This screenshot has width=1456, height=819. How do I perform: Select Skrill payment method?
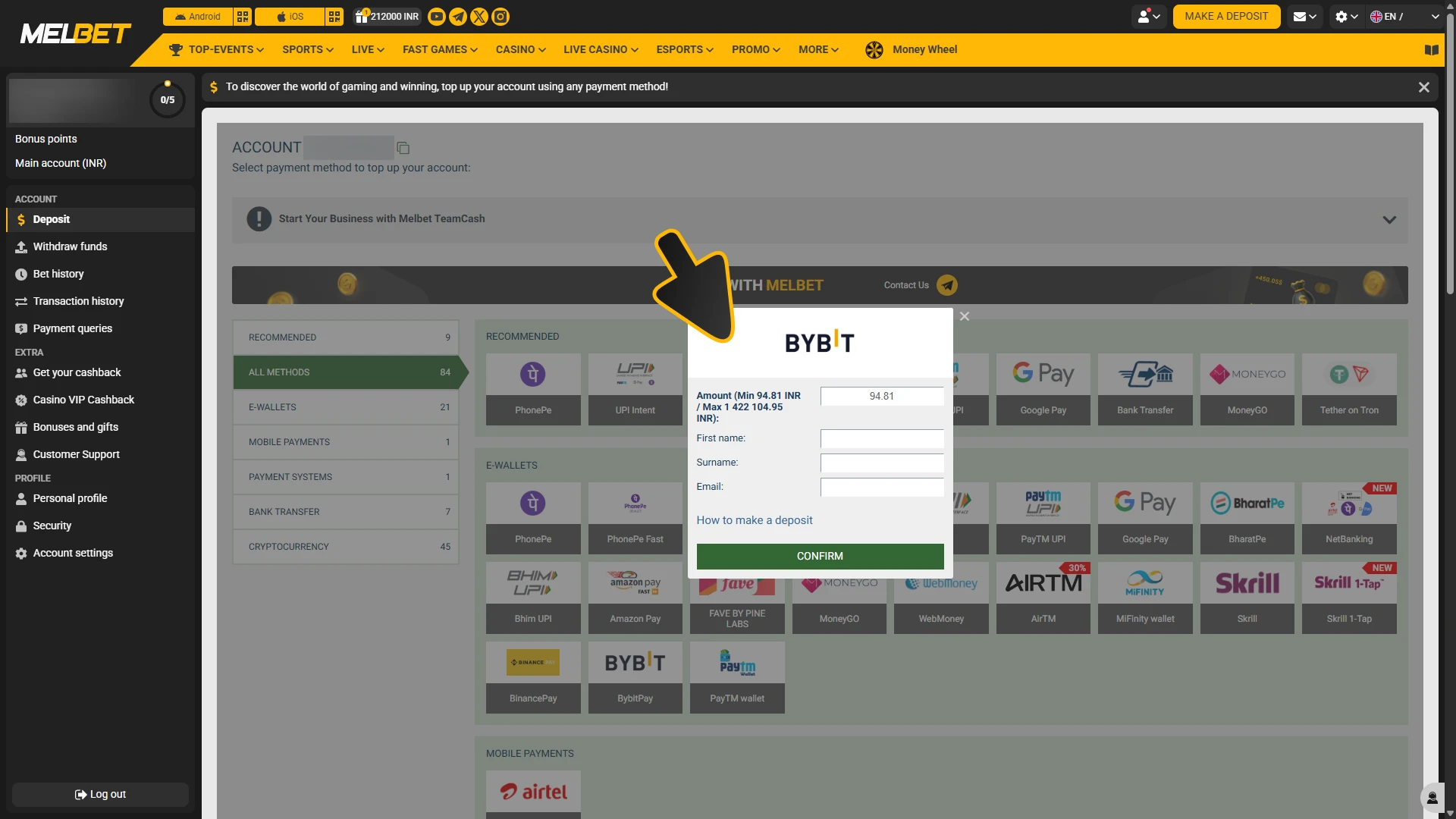click(1247, 598)
